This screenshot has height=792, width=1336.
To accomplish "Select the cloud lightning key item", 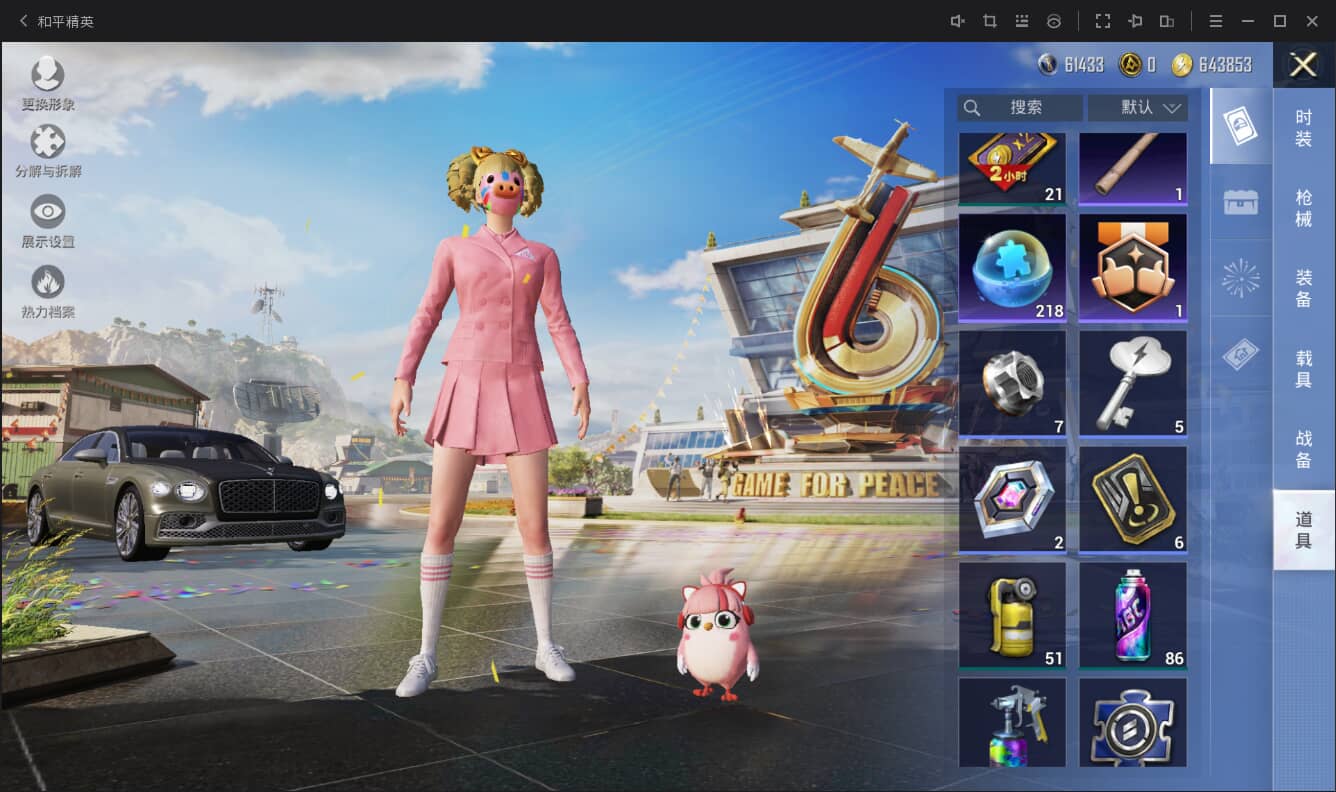I will [1133, 384].
